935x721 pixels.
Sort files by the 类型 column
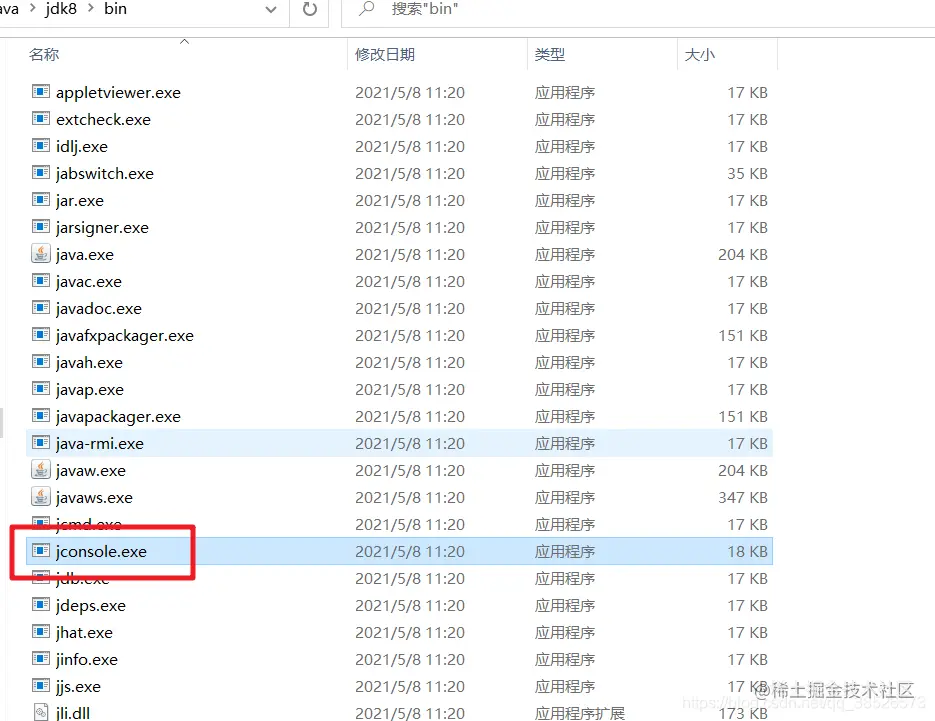pos(549,55)
